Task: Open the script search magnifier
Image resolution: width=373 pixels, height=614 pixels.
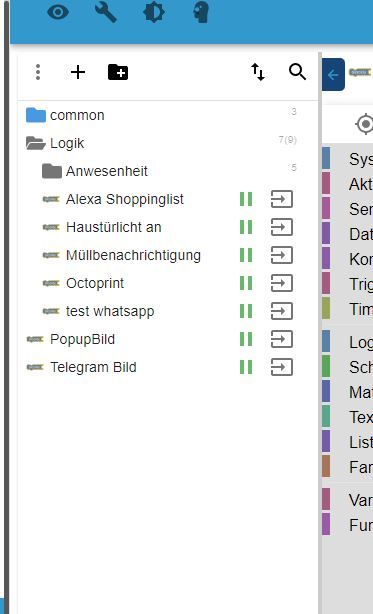Action: click(297, 72)
